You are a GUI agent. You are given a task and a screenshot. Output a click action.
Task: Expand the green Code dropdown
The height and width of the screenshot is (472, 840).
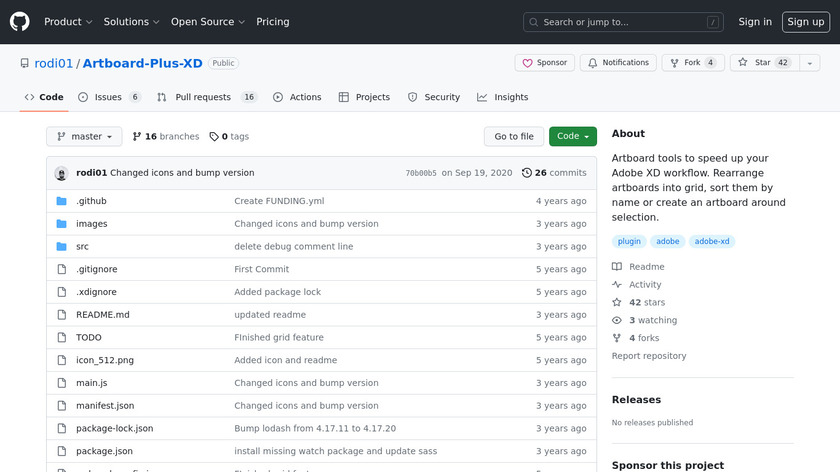(573, 136)
